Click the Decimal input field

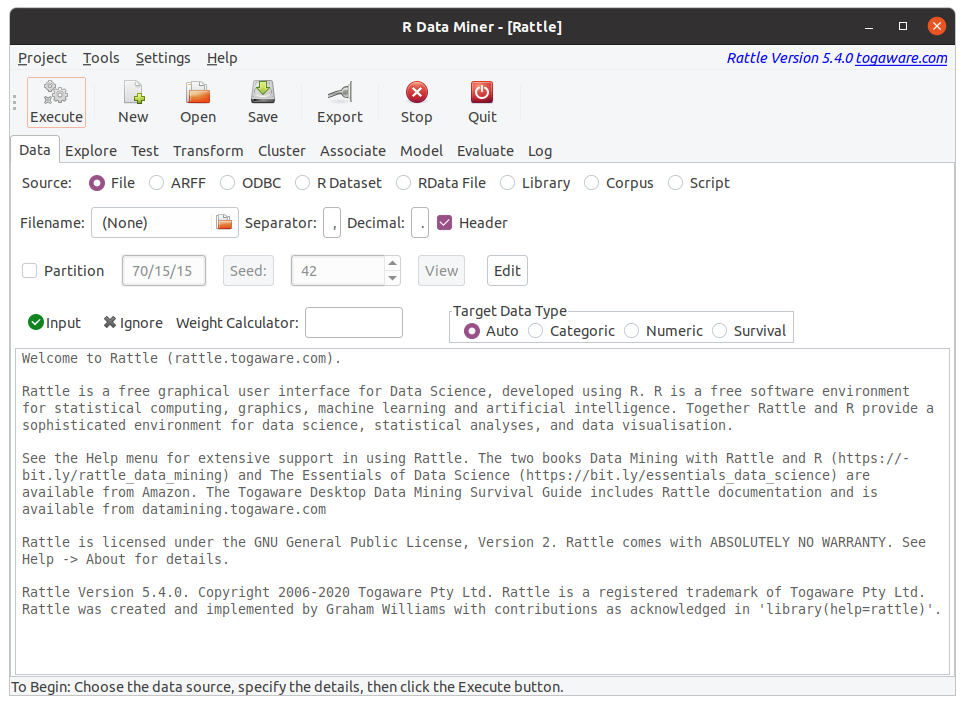click(x=420, y=223)
